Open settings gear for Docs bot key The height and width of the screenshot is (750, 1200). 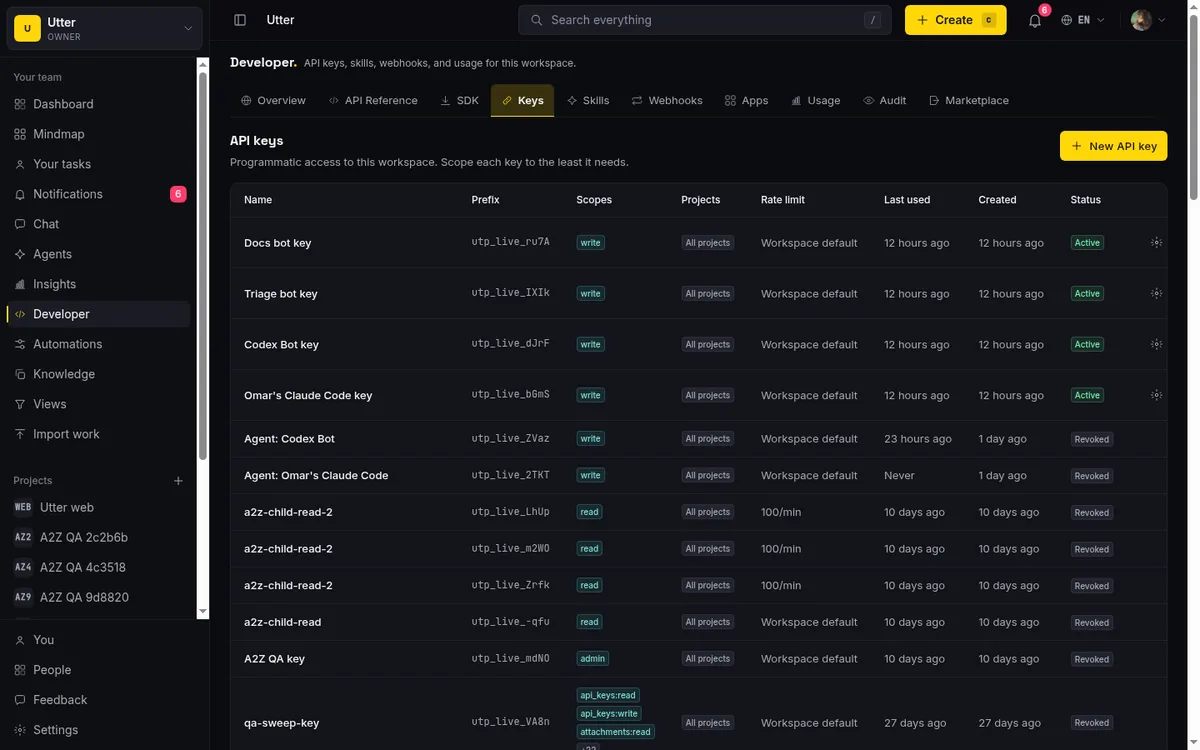1156,243
